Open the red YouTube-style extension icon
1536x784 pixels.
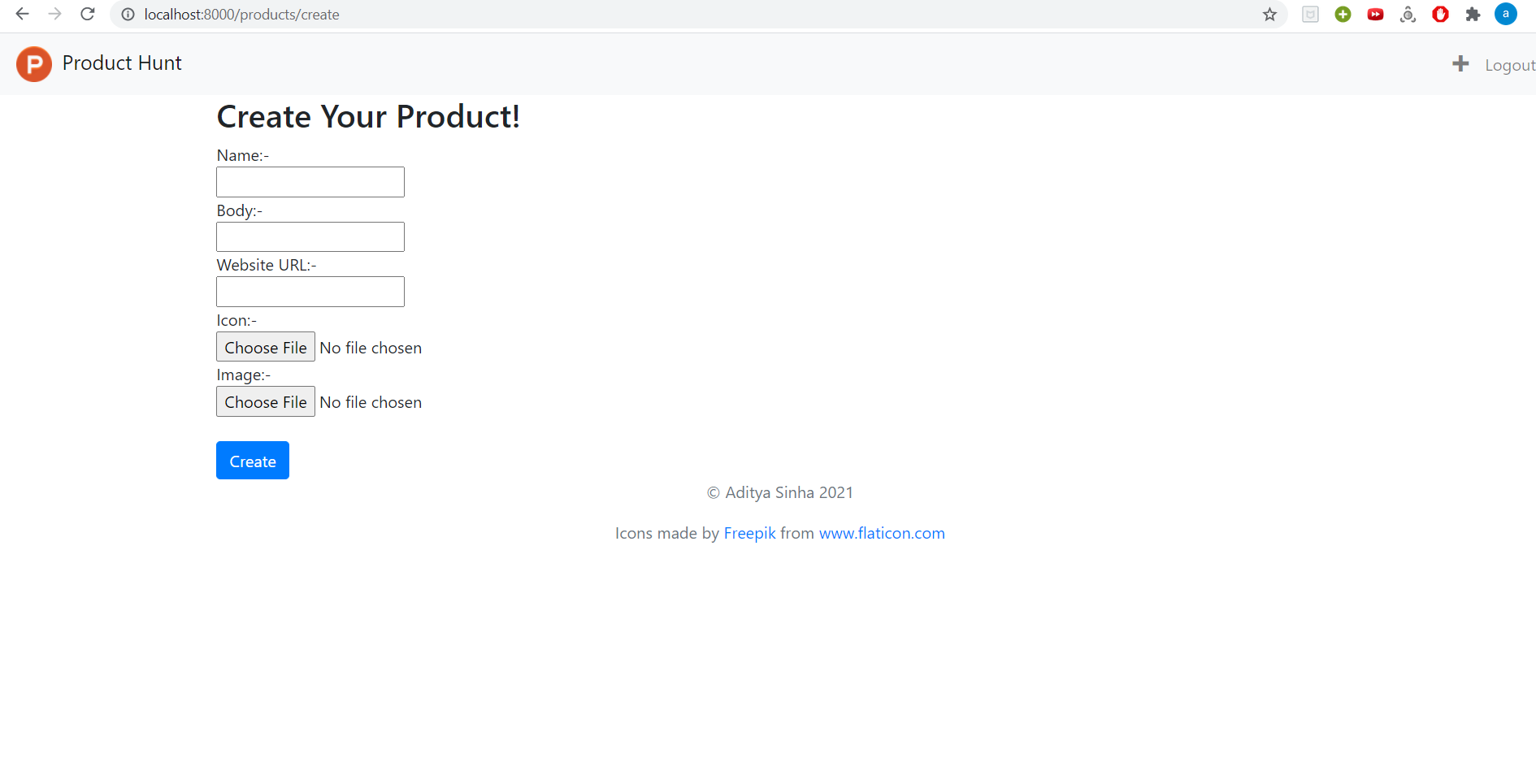pyautogui.click(x=1375, y=15)
